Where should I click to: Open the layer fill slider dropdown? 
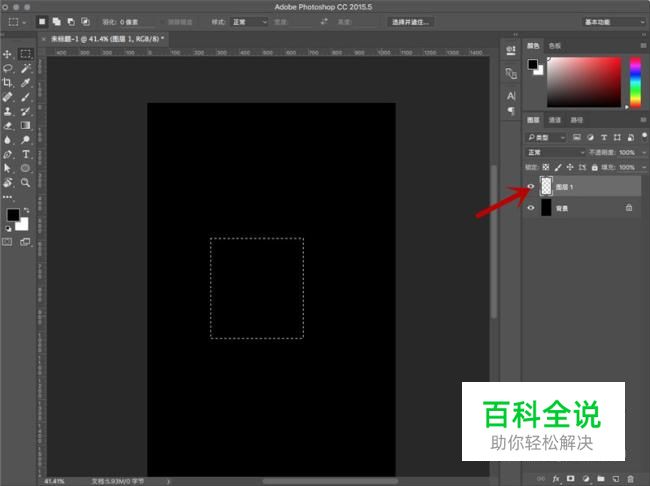[644, 168]
